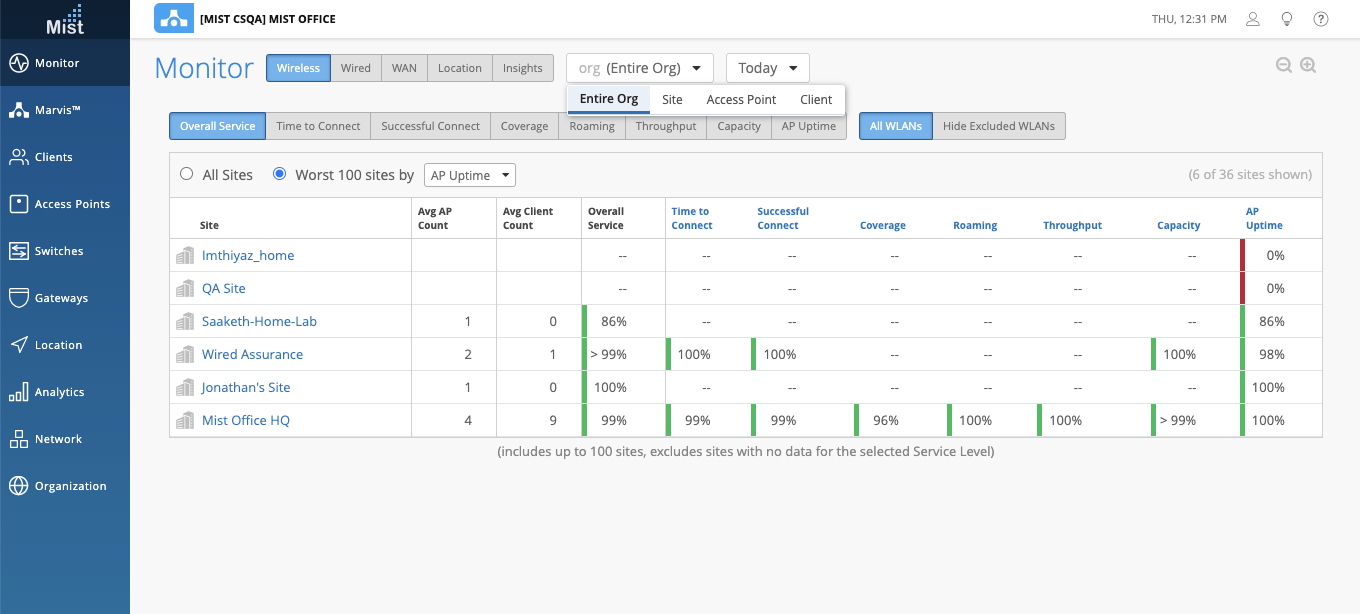Open the AP Uptime sort dropdown
This screenshot has height=614, width=1360.
pyautogui.click(x=470, y=175)
